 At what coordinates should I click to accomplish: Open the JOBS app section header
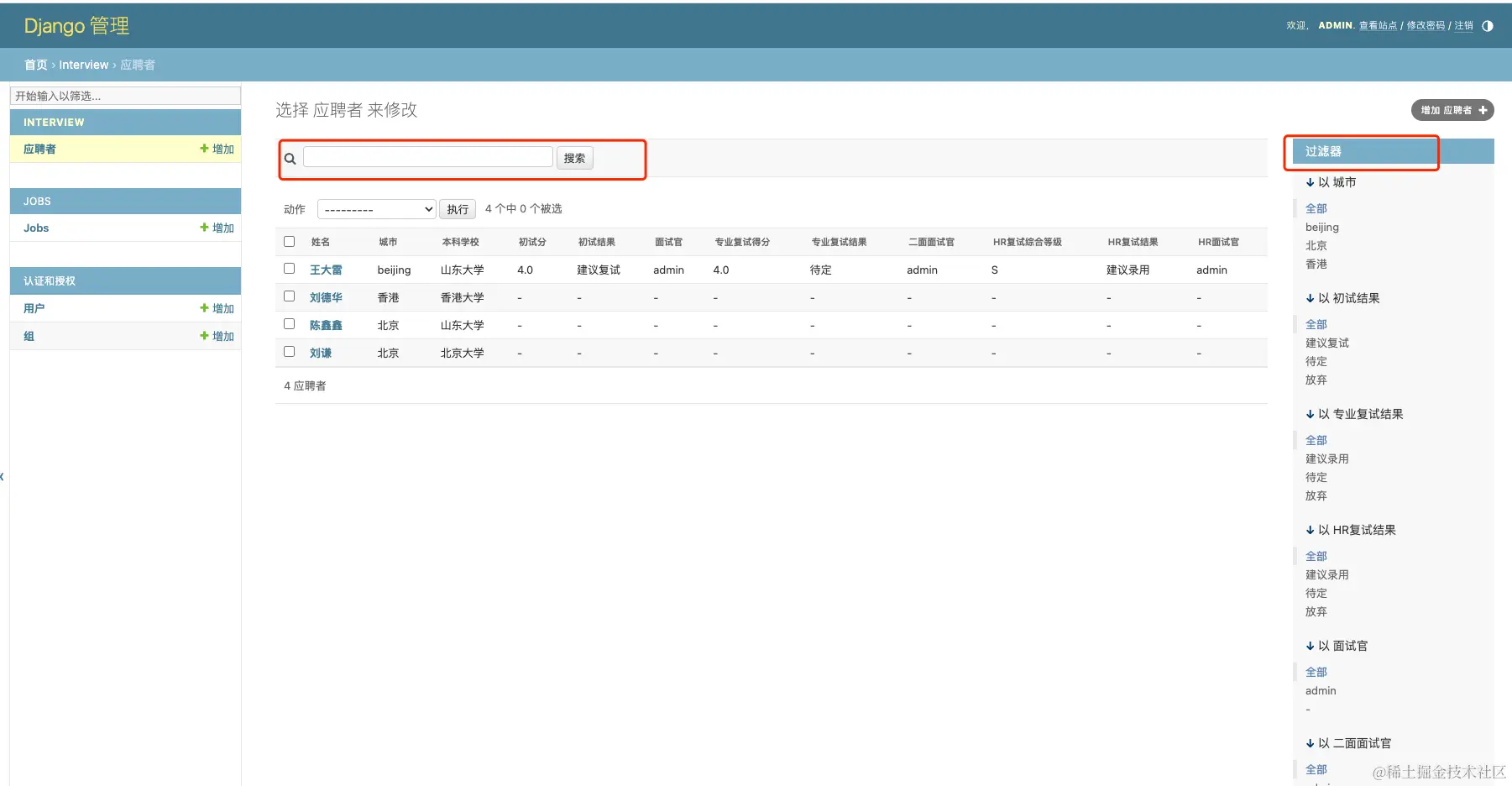pyautogui.click(x=37, y=202)
